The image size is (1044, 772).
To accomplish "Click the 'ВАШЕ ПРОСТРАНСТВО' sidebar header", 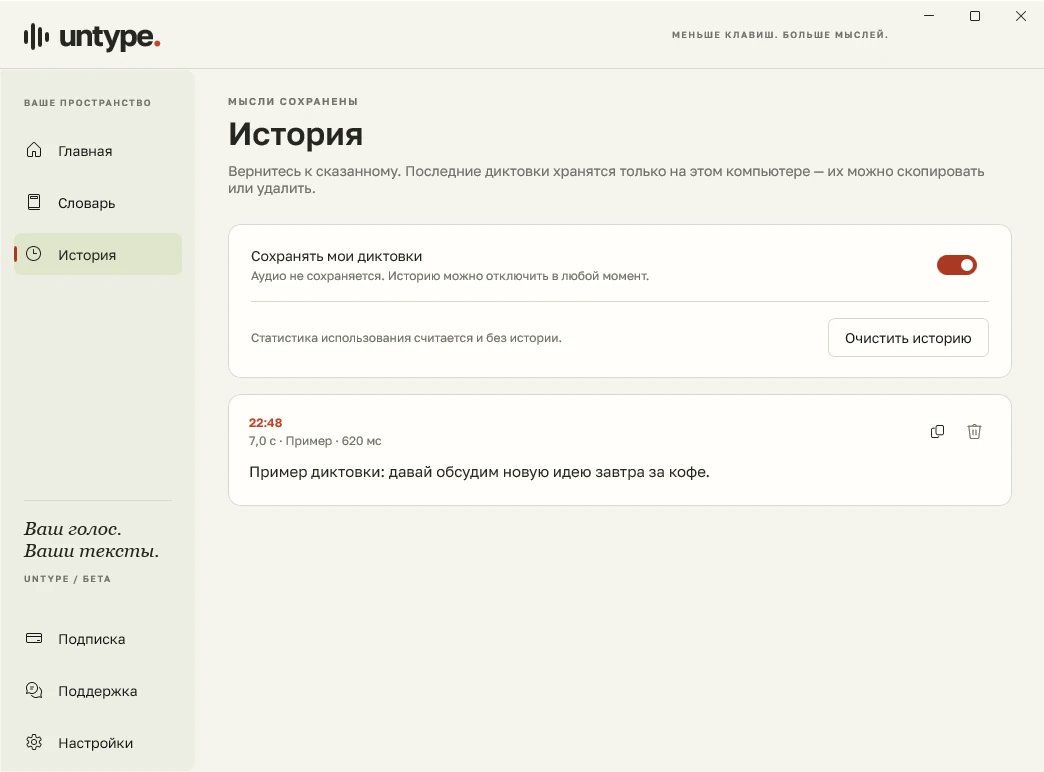I will (87, 103).
